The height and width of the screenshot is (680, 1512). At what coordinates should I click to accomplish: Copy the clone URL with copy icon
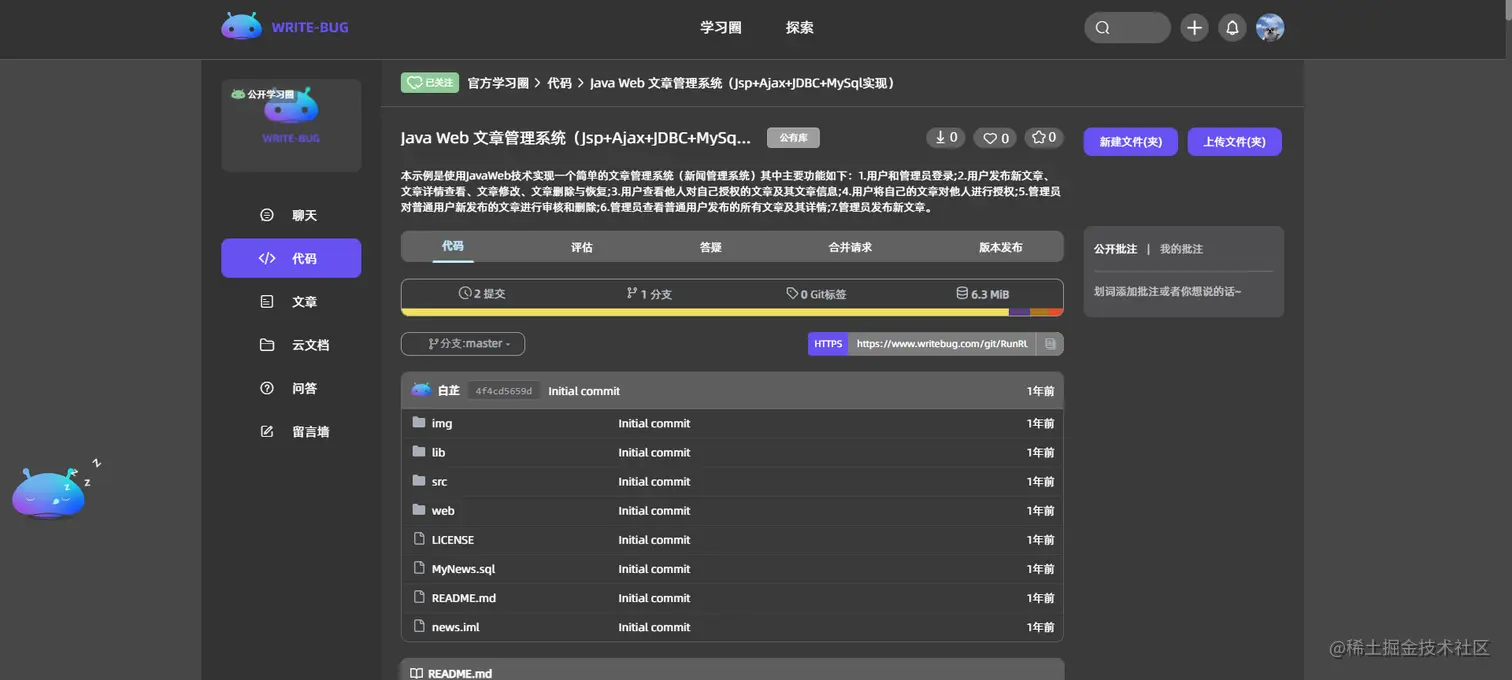pyautogui.click(x=1050, y=343)
